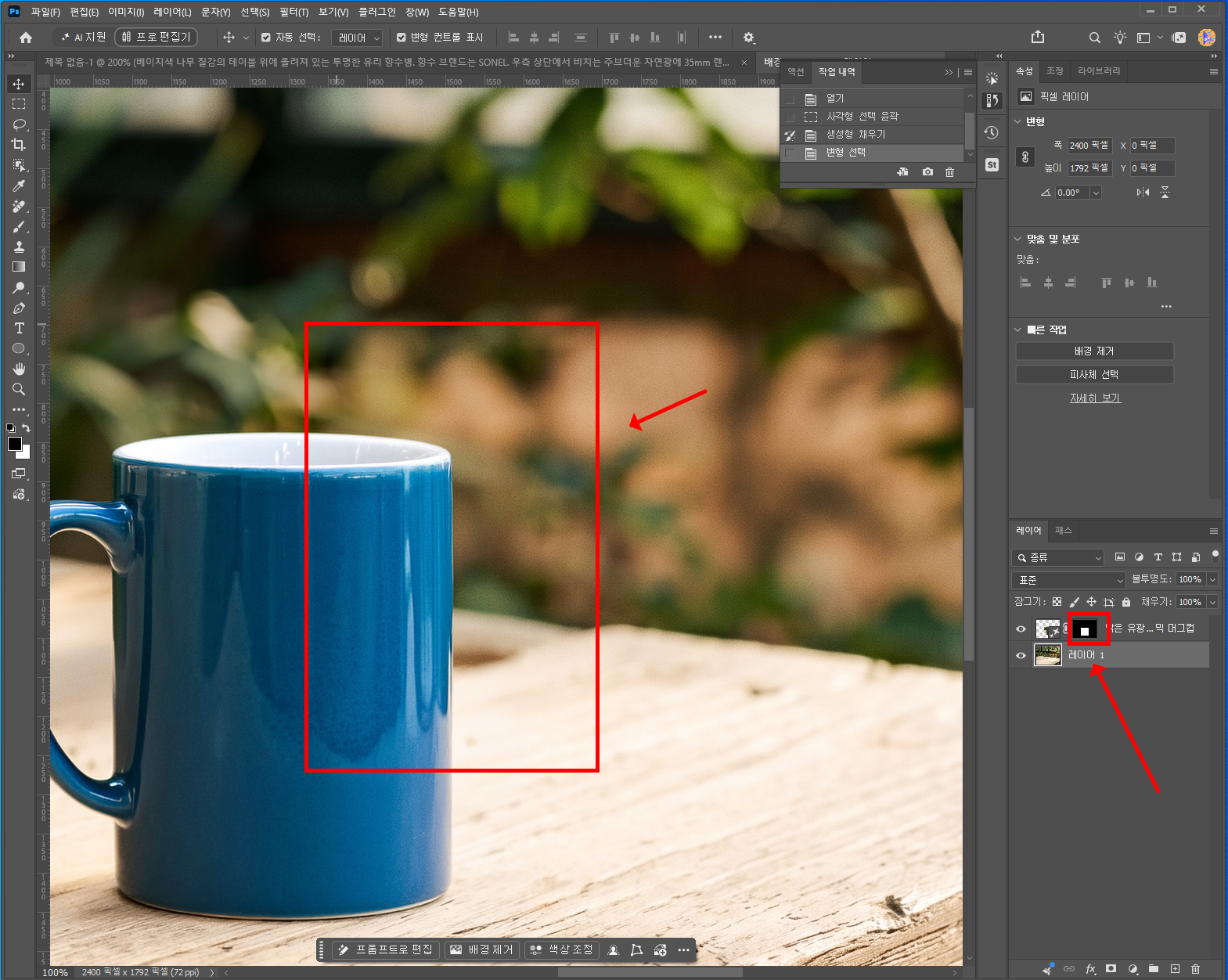Select the Move tool in the toolbar
Viewport: 1228px width, 980px height.
tap(19, 84)
